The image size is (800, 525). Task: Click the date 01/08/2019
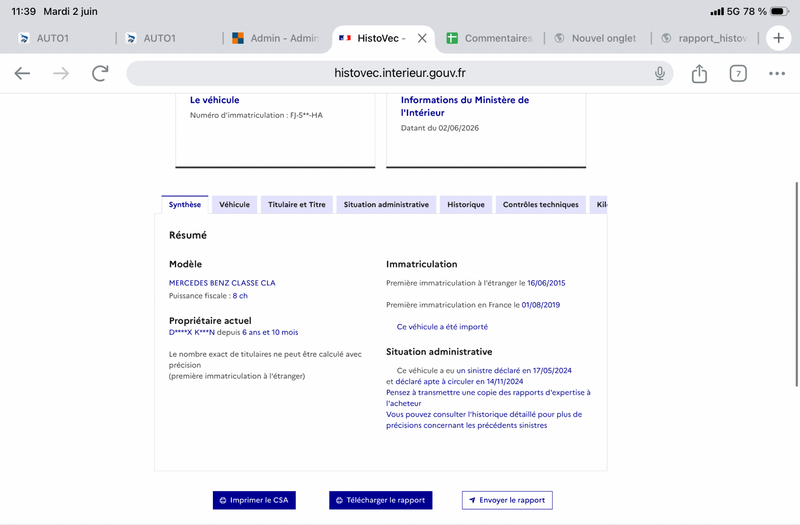coord(540,305)
